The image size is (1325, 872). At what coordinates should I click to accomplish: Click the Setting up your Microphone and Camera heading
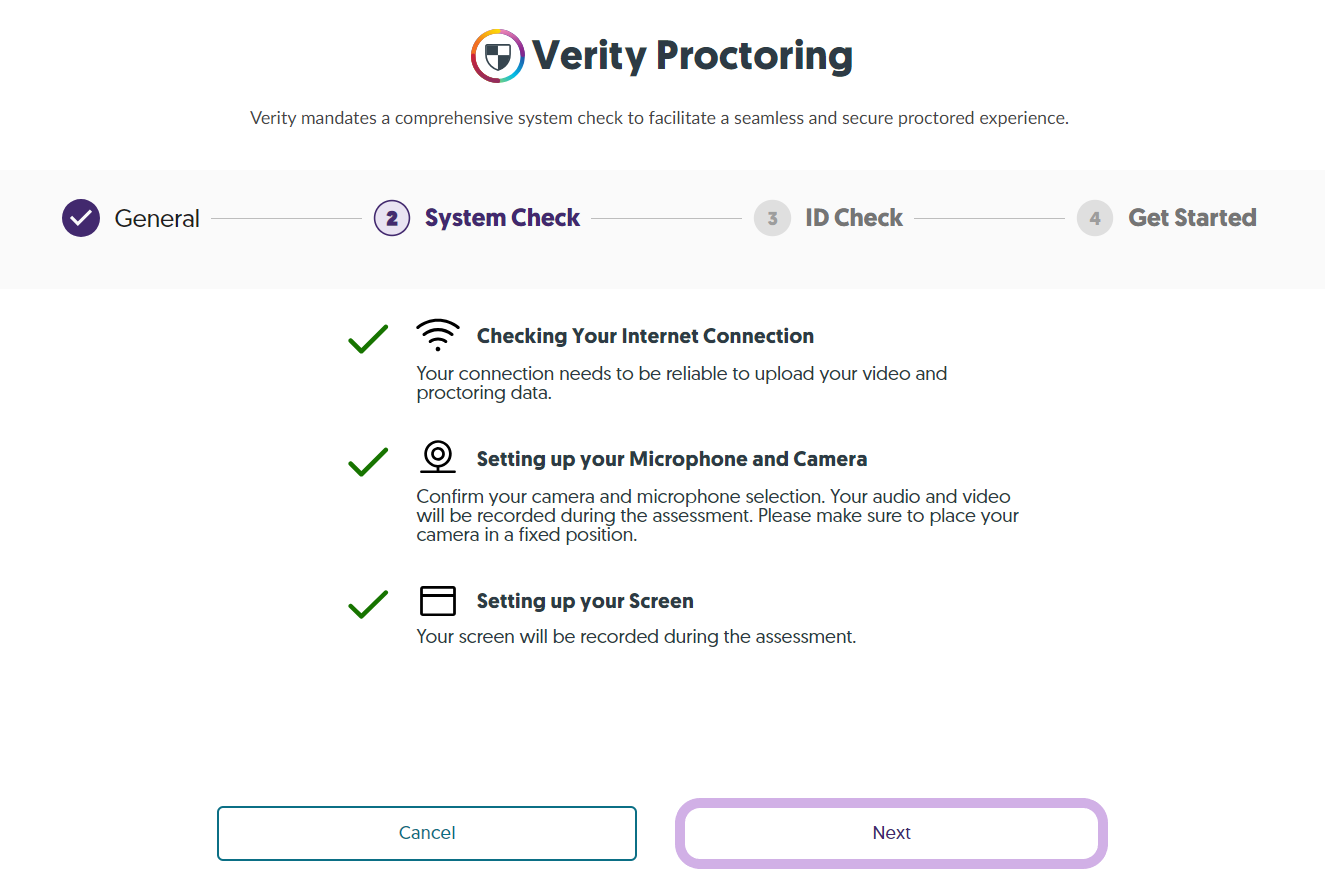coord(672,459)
